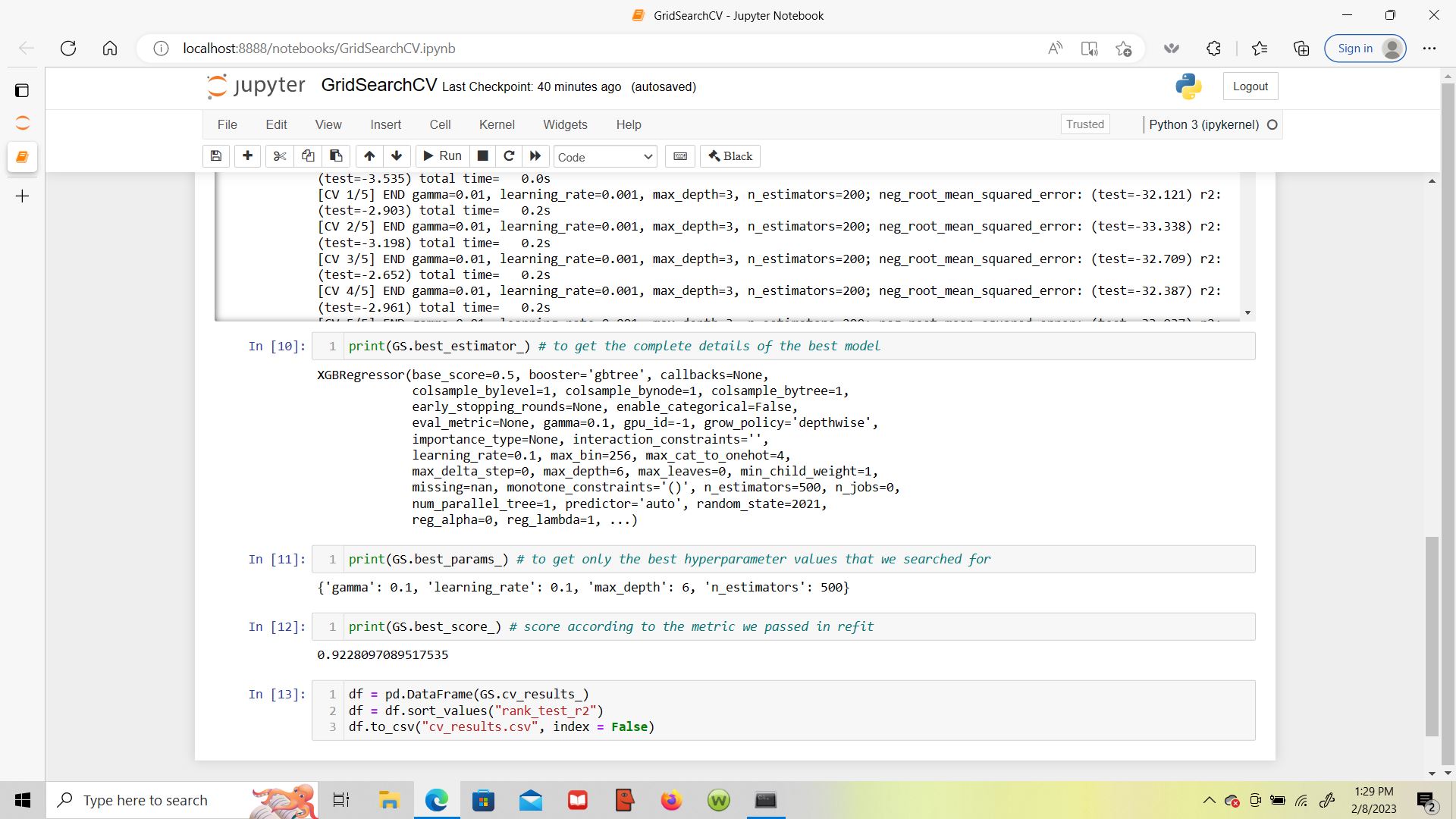
Task: Restart kernel and run all cells icon
Action: (535, 156)
